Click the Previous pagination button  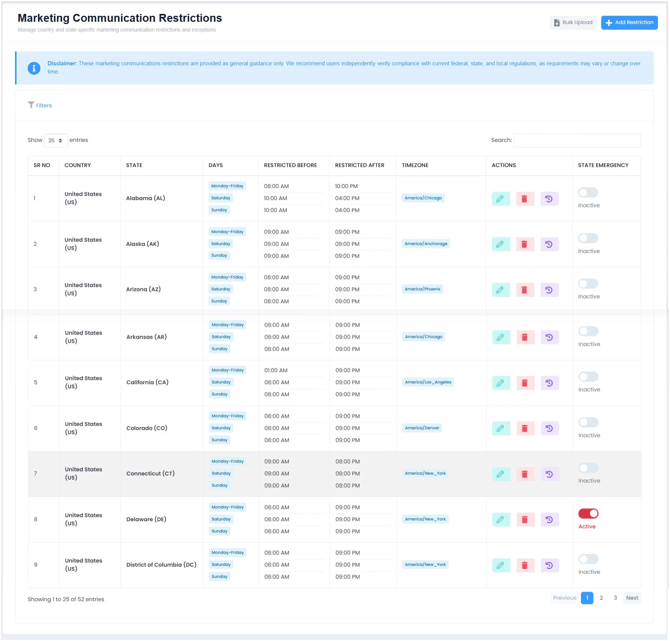click(x=564, y=598)
